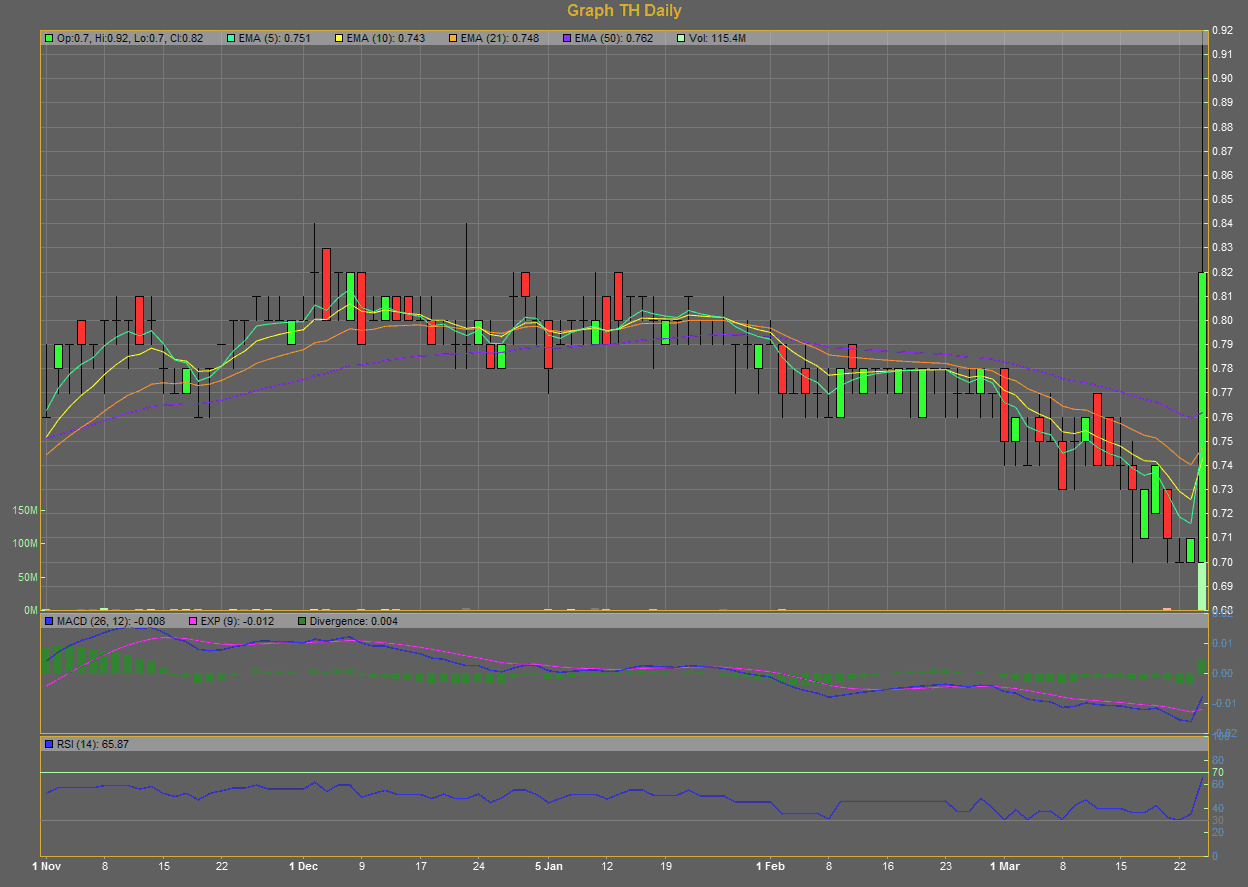Image resolution: width=1248 pixels, height=887 pixels.
Task: Select the Vol: 115.4M legend label
Action: [x=717, y=38]
